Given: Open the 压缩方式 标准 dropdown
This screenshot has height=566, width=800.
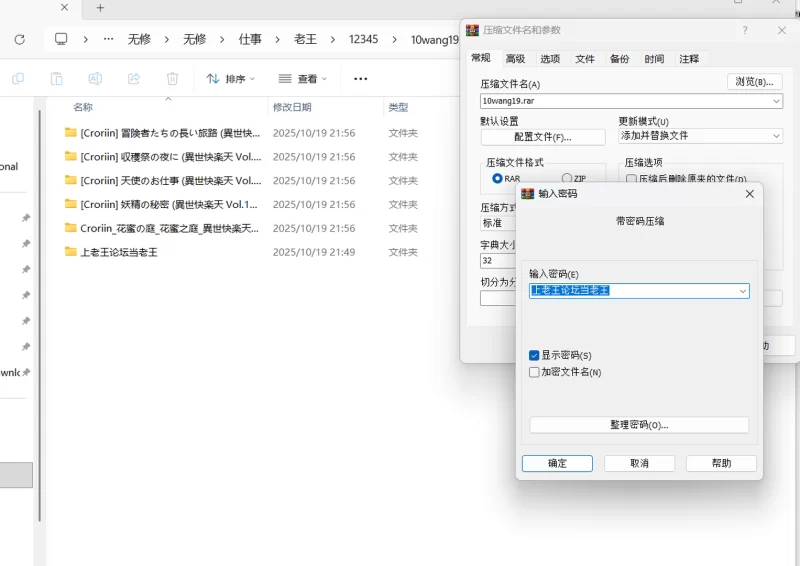Looking at the screenshot, I should [498, 223].
